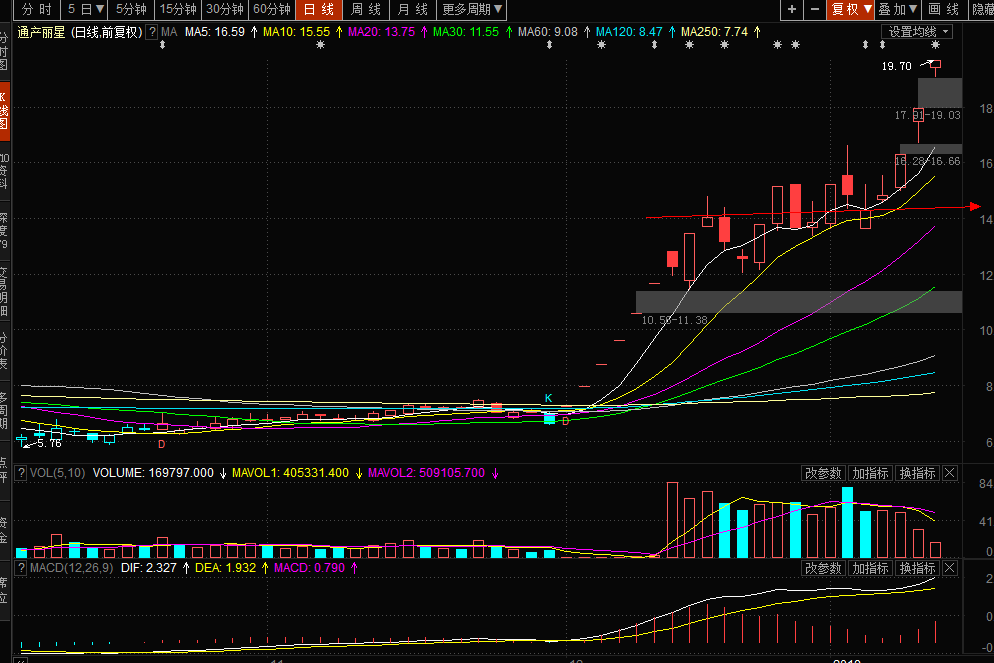Close the VOL indicator panel
This screenshot has width=994, height=663.
(x=950, y=473)
